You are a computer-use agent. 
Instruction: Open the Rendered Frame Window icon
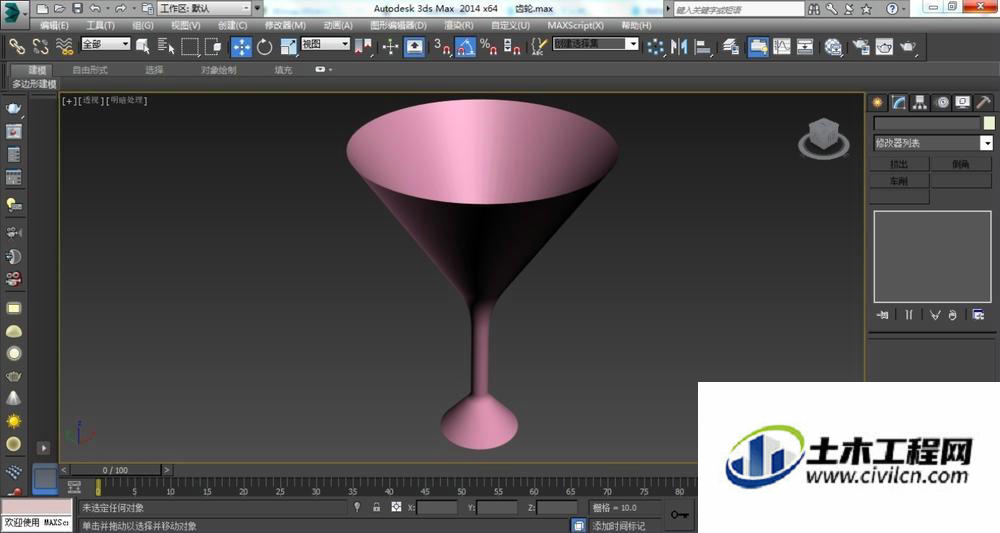click(884, 47)
